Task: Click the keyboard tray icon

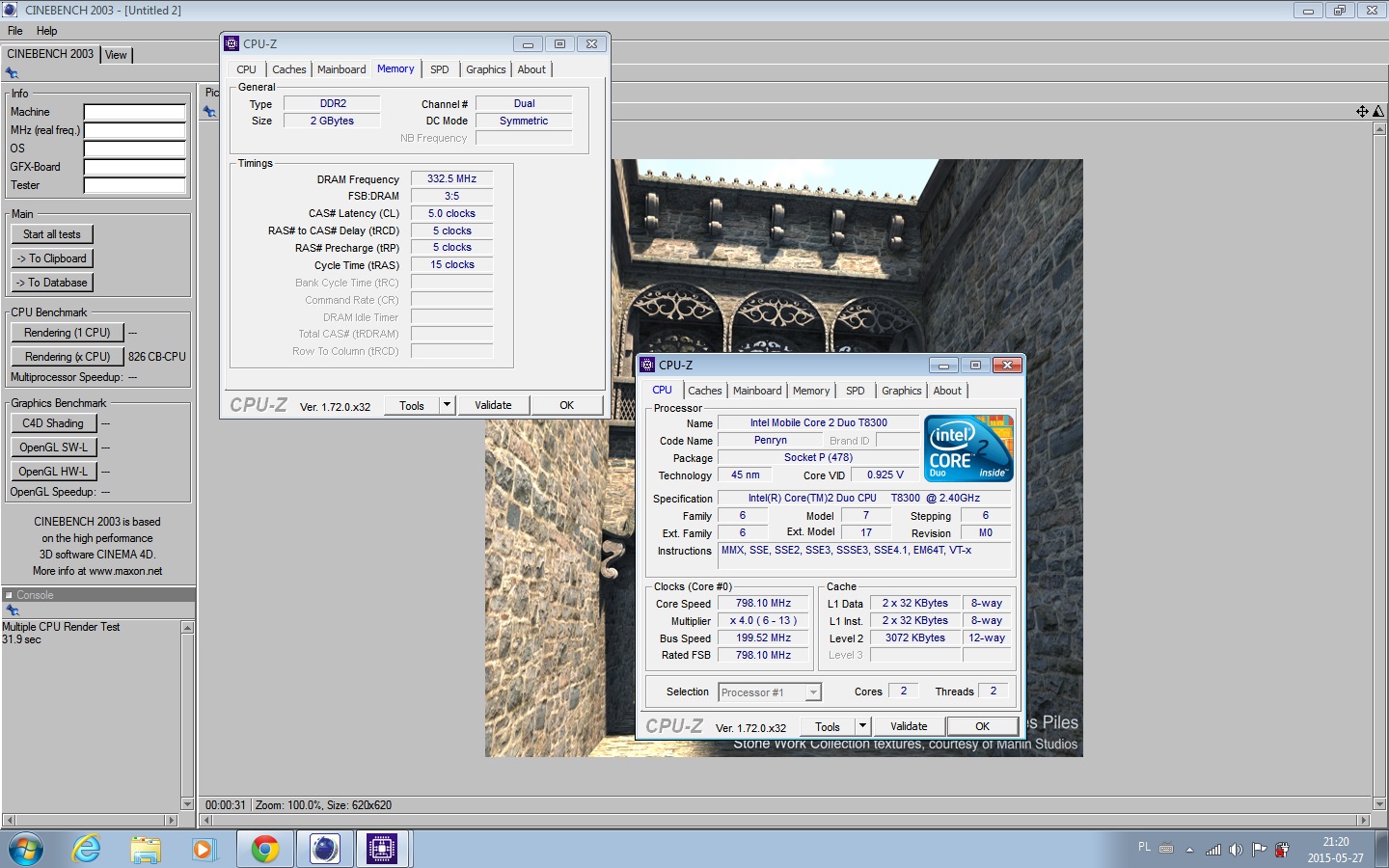Action: (x=1166, y=849)
